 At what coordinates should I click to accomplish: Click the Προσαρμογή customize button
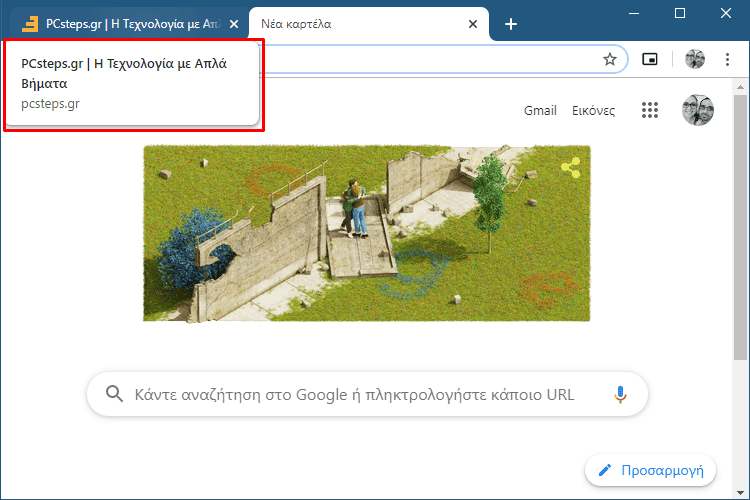coord(650,470)
